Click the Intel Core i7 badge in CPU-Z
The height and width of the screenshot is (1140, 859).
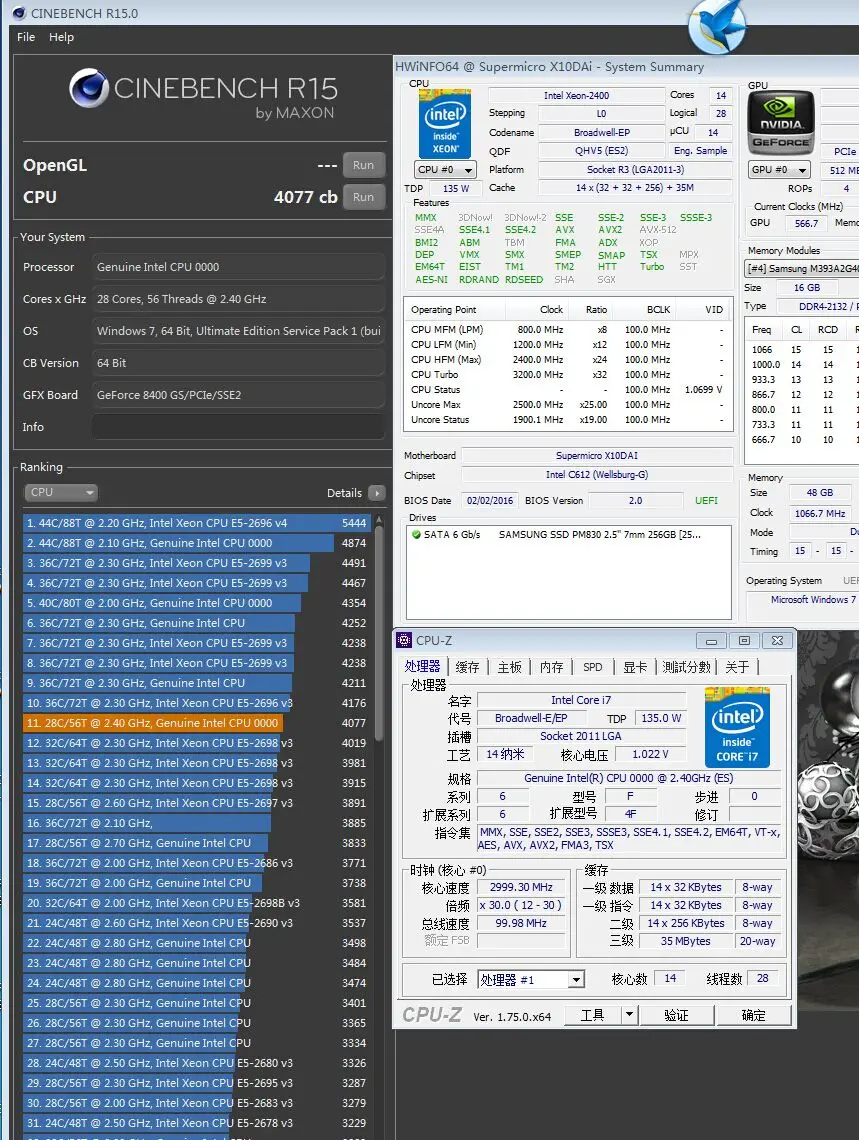coord(737,727)
